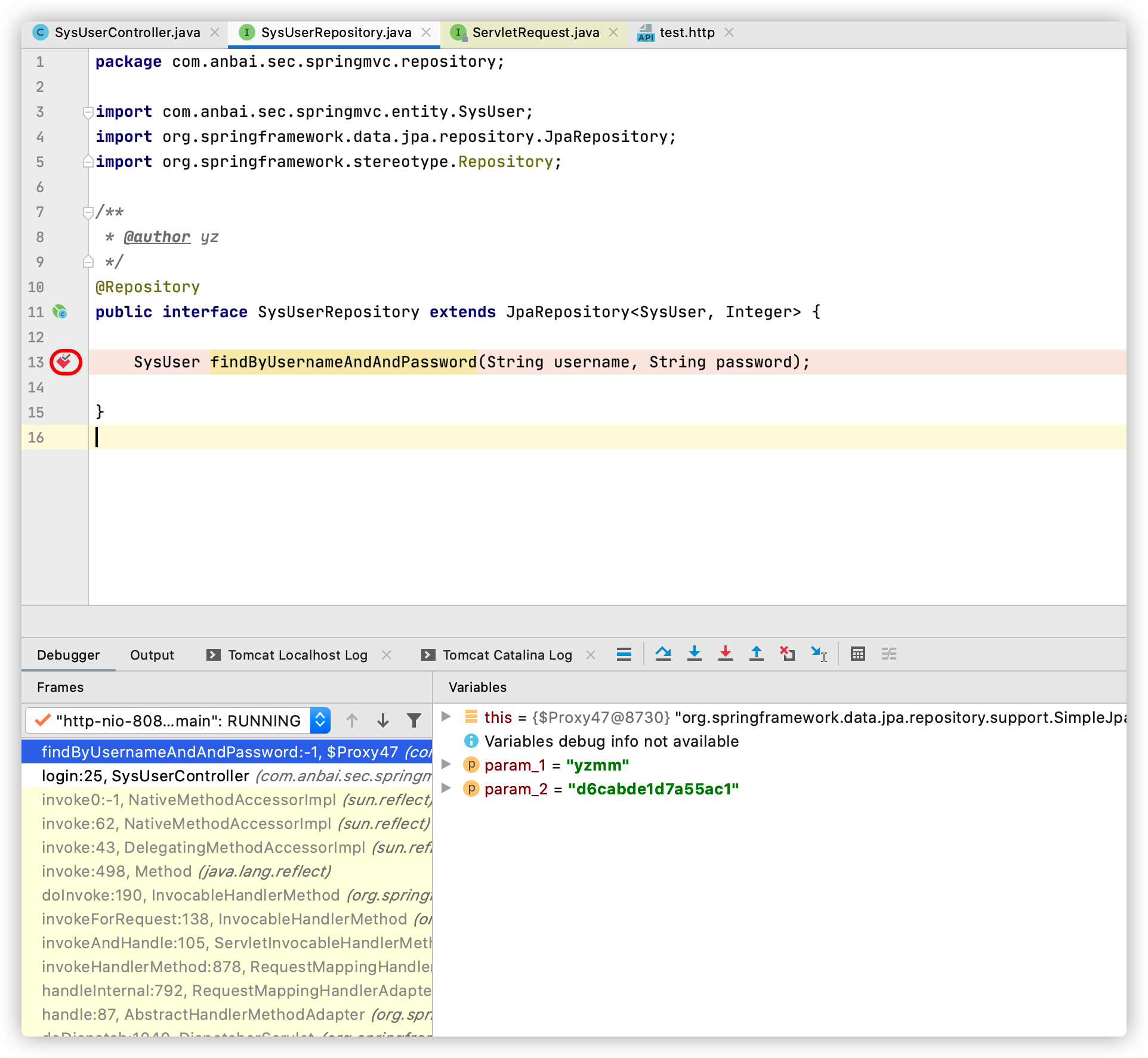
Task: Click the Show Execution Point icon
Action: [x=624, y=654]
